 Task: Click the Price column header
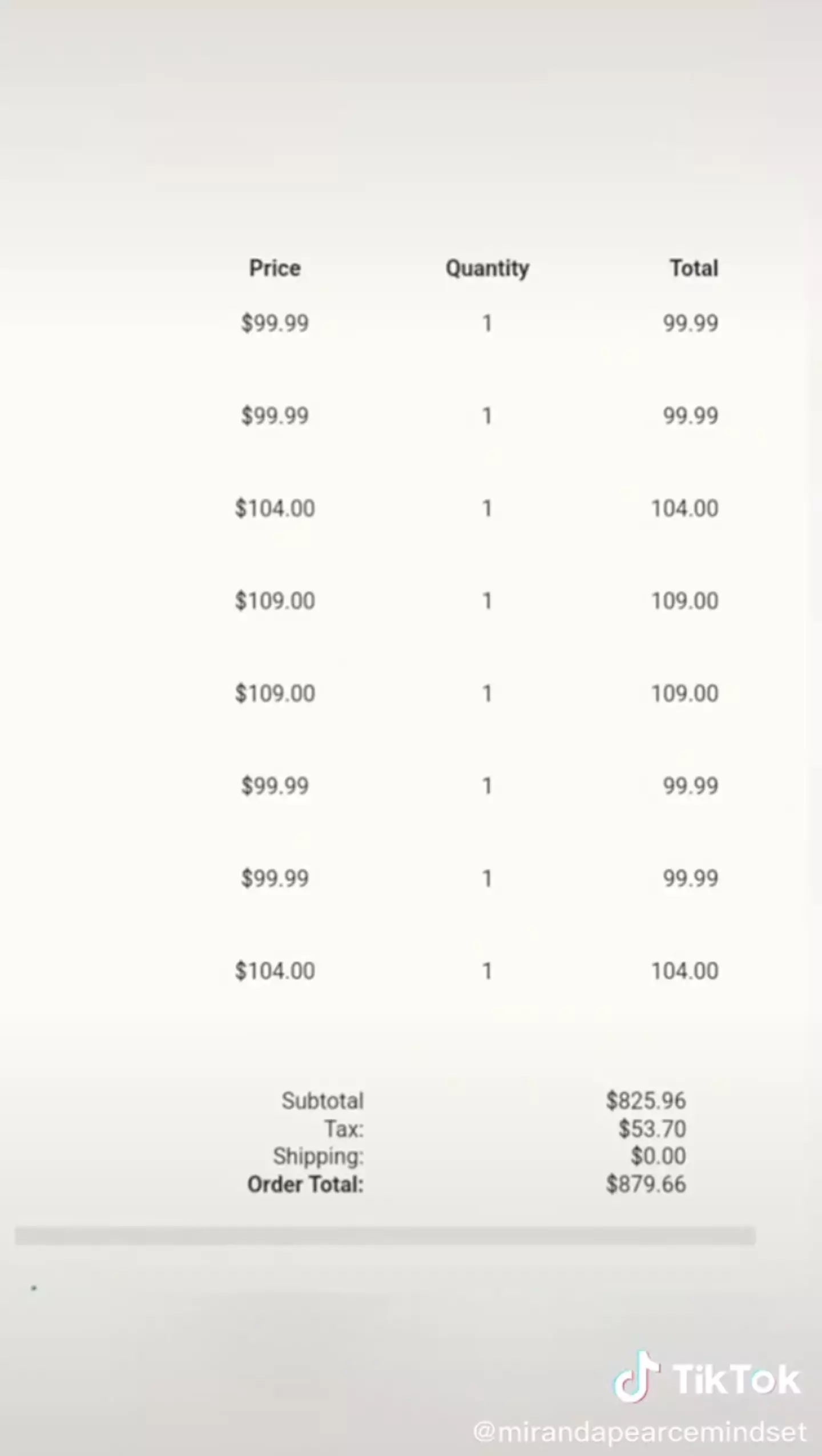tap(275, 268)
